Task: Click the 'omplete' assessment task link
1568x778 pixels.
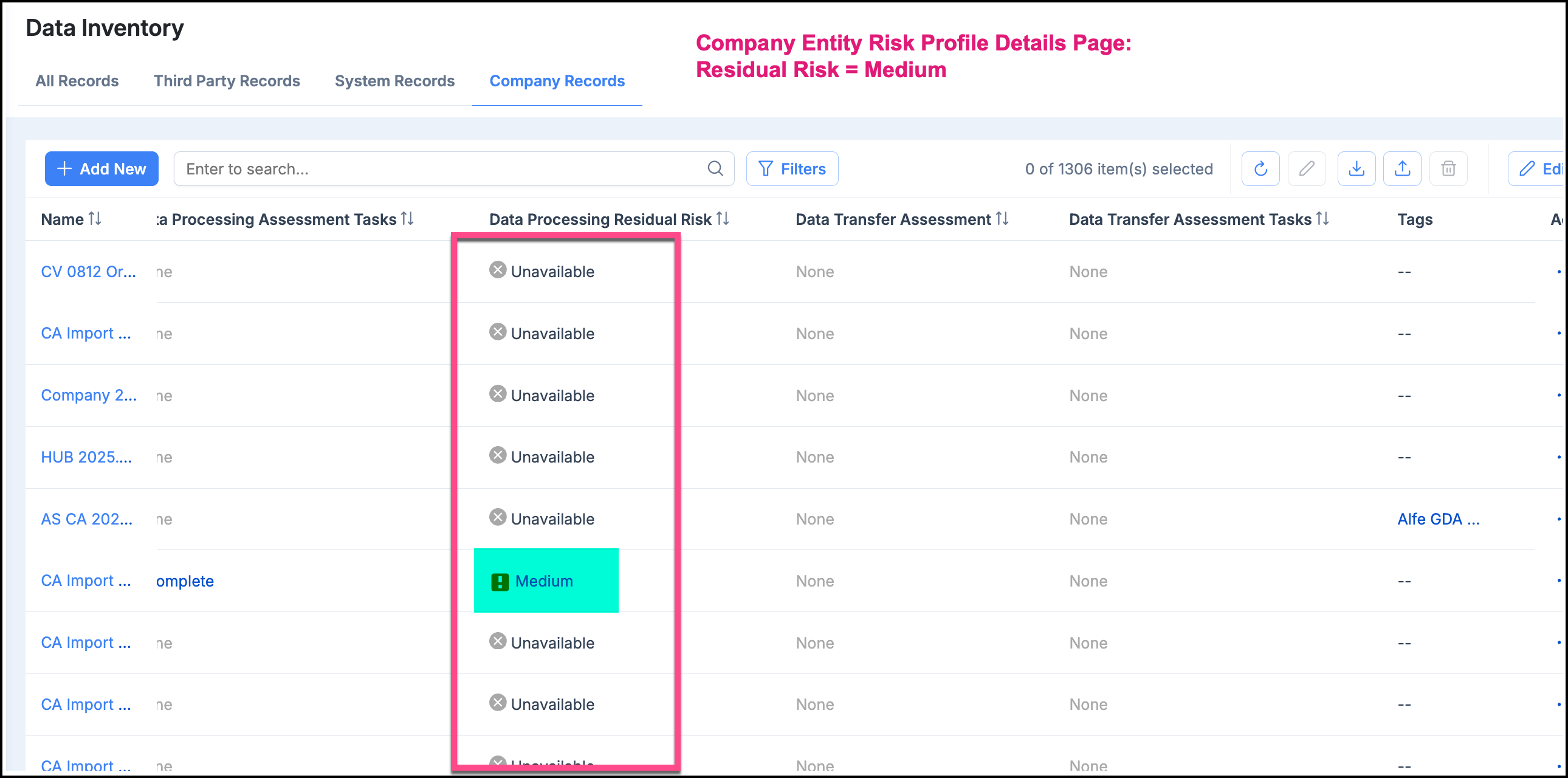Action: [185, 581]
